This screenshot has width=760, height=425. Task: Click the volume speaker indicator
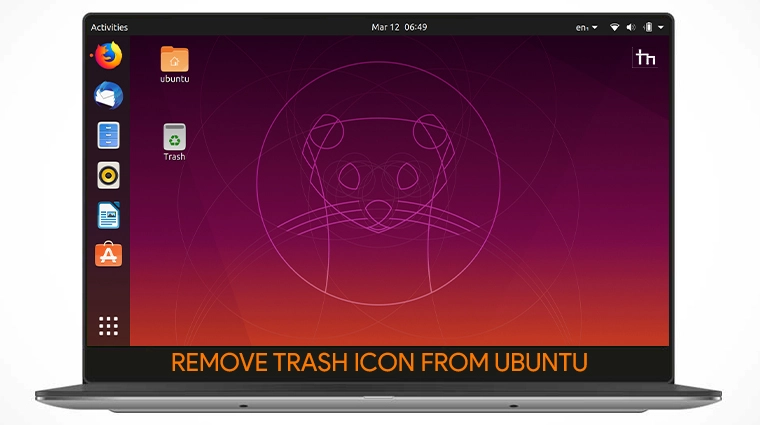pos(631,27)
